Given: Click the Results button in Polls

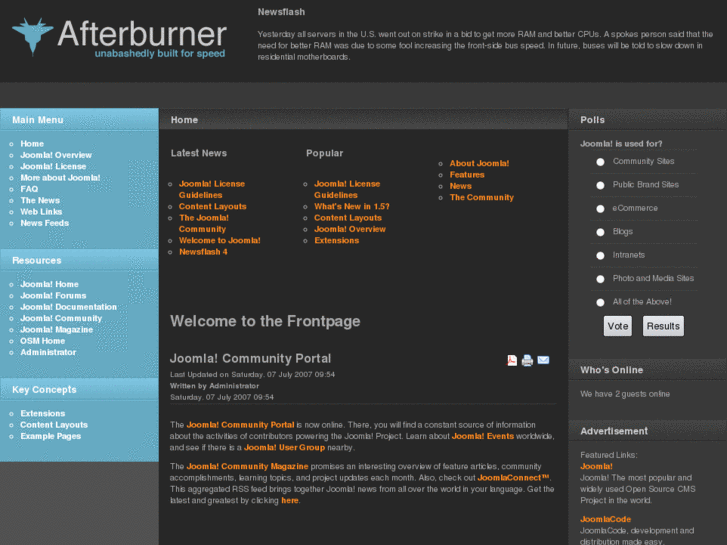Looking at the screenshot, I should [663, 326].
